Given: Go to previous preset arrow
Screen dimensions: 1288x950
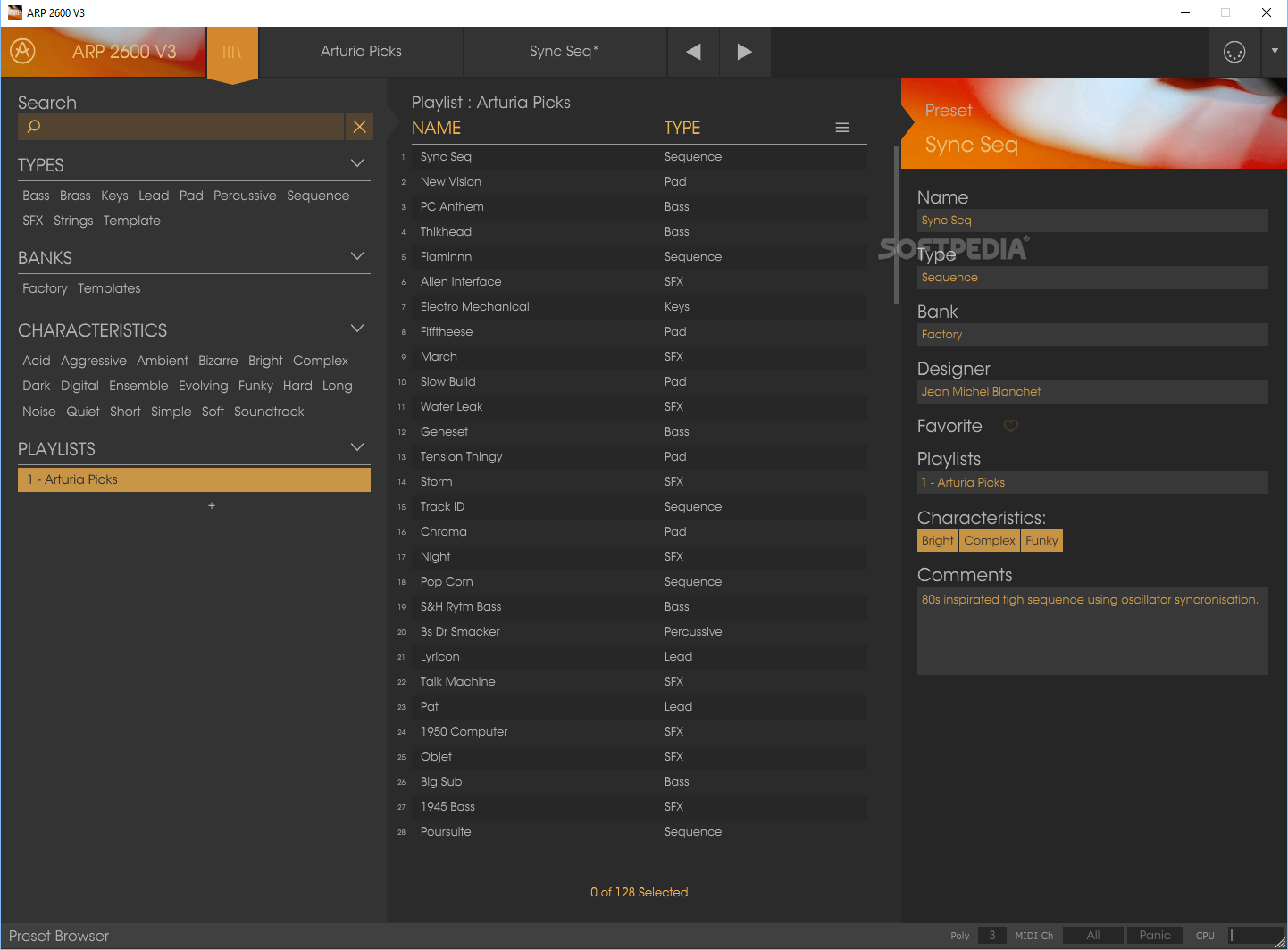Looking at the screenshot, I should (x=693, y=52).
